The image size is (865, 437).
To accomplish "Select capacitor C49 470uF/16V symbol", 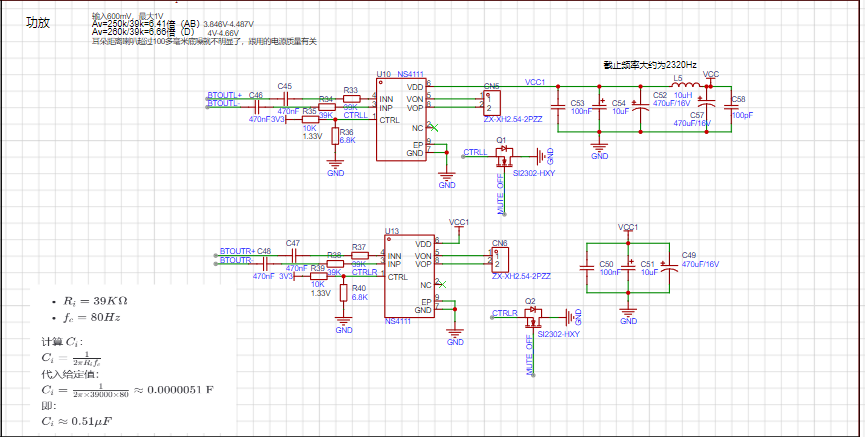I will (x=669, y=267).
